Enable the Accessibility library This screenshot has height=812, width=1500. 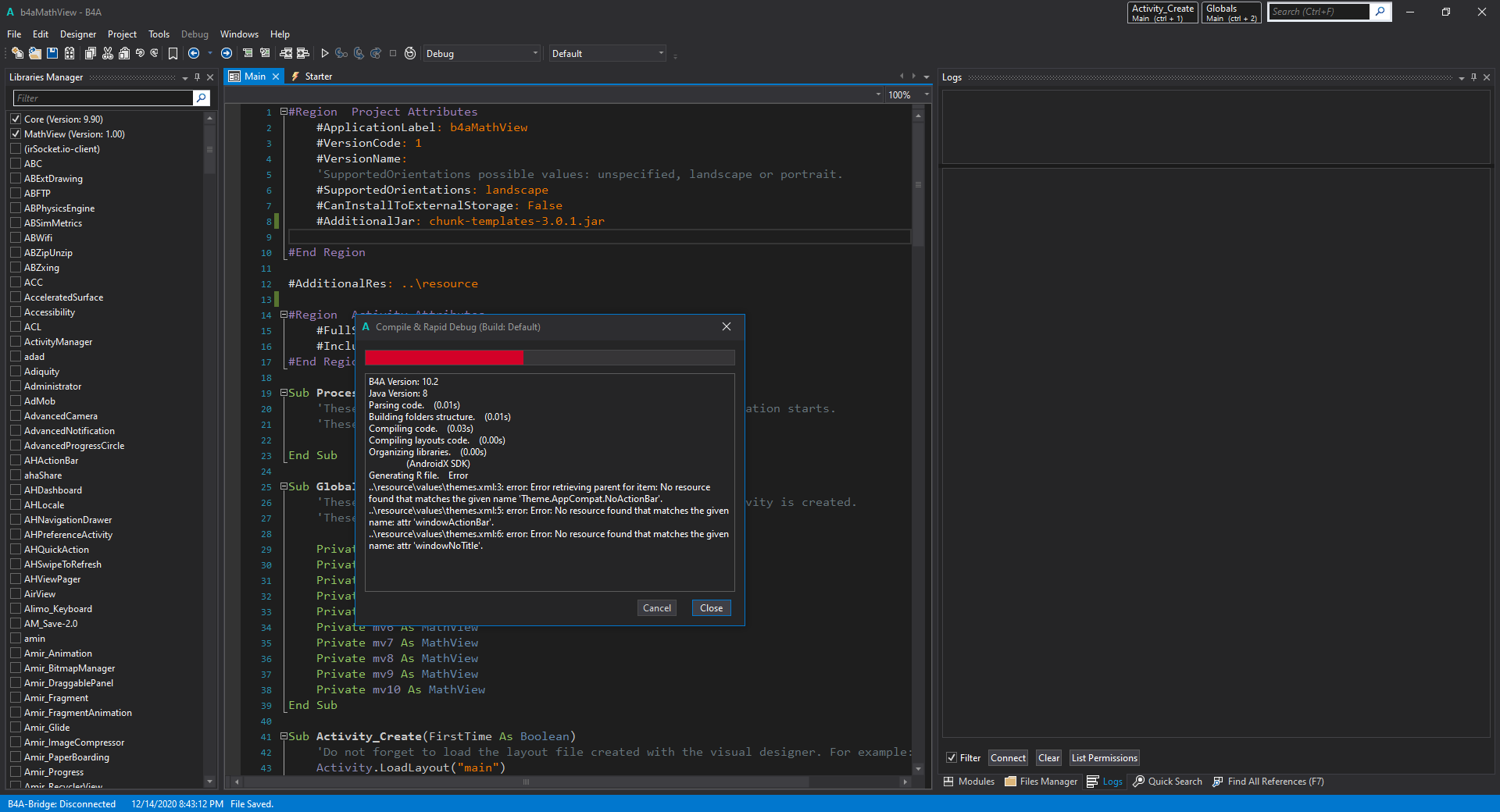(x=16, y=312)
